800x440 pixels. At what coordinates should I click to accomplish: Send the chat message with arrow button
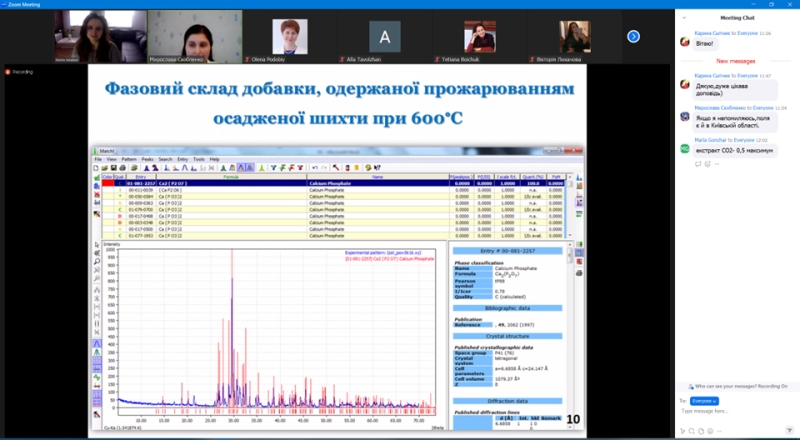point(789,431)
